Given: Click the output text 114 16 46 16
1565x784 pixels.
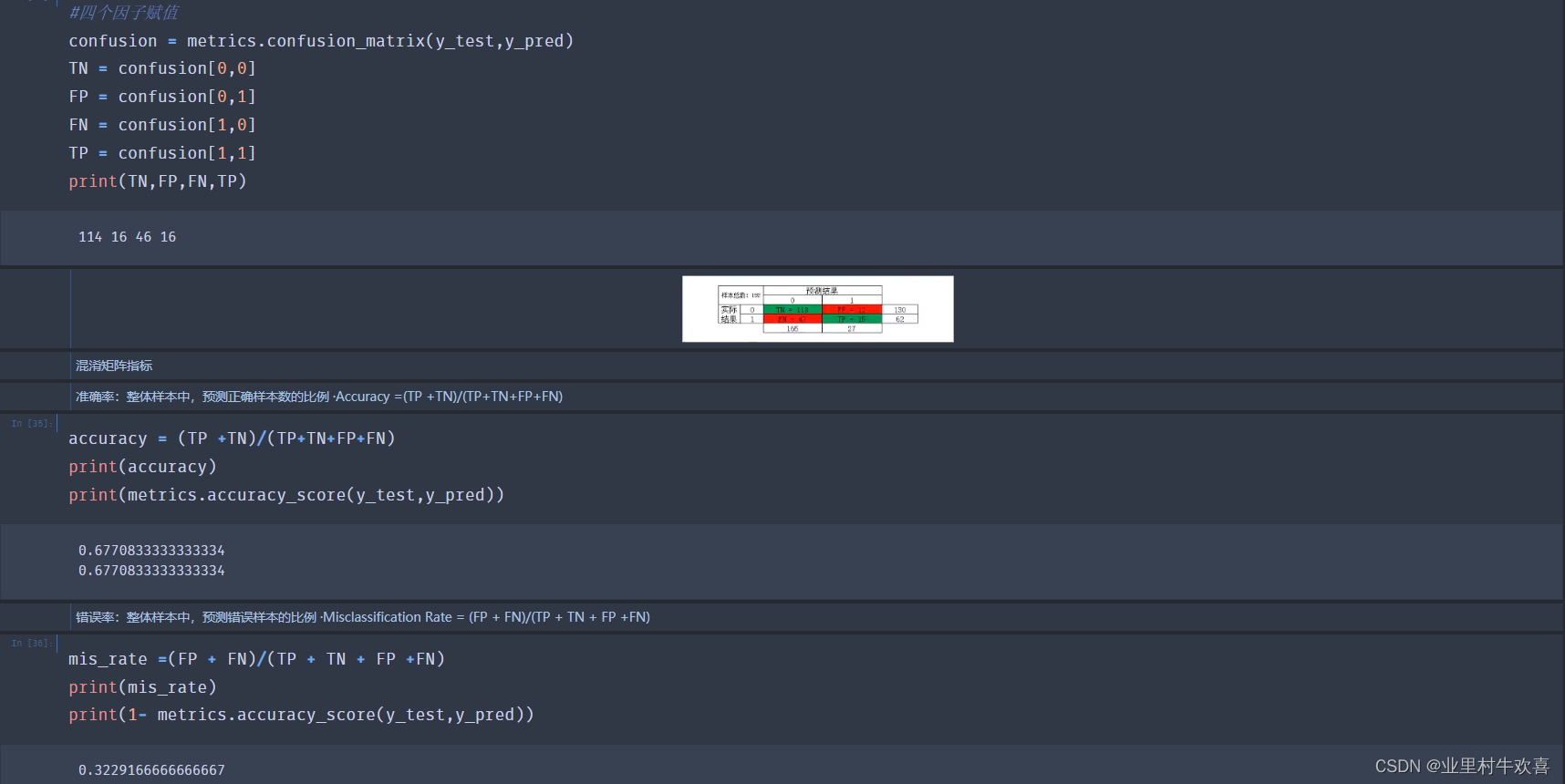Looking at the screenshot, I should pos(128,237).
